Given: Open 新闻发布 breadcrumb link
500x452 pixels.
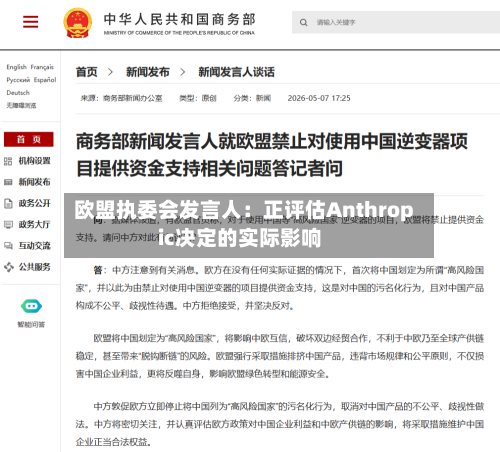Looking at the screenshot, I should pos(148,72).
